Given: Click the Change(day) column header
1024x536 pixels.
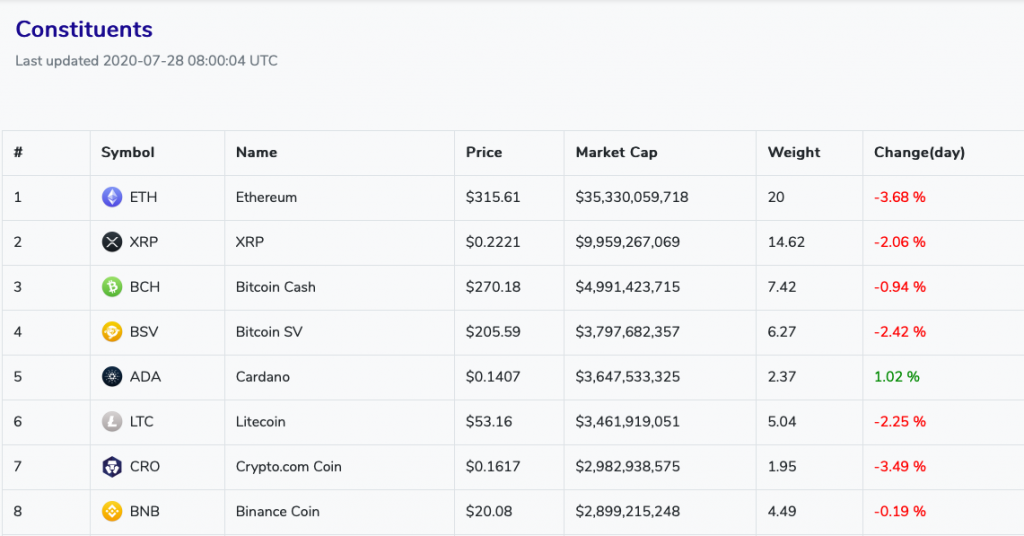Looking at the screenshot, I should (x=919, y=153).
